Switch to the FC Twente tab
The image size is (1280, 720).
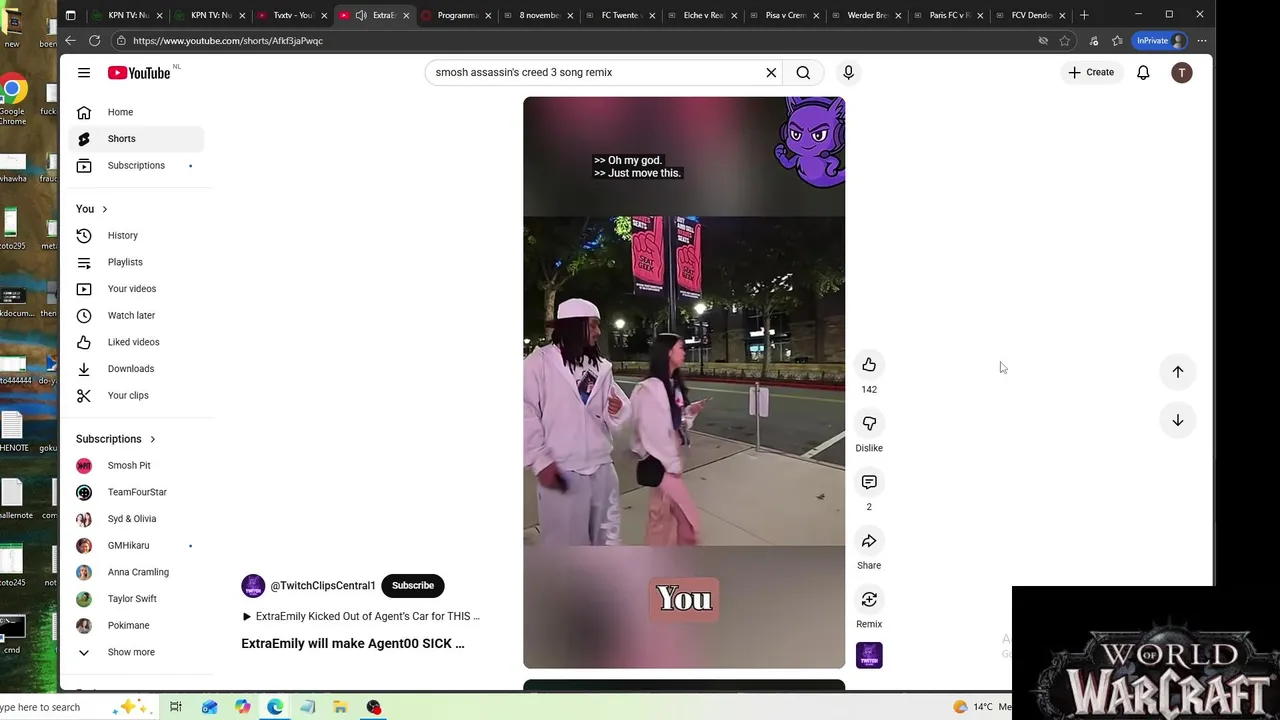coord(620,15)
